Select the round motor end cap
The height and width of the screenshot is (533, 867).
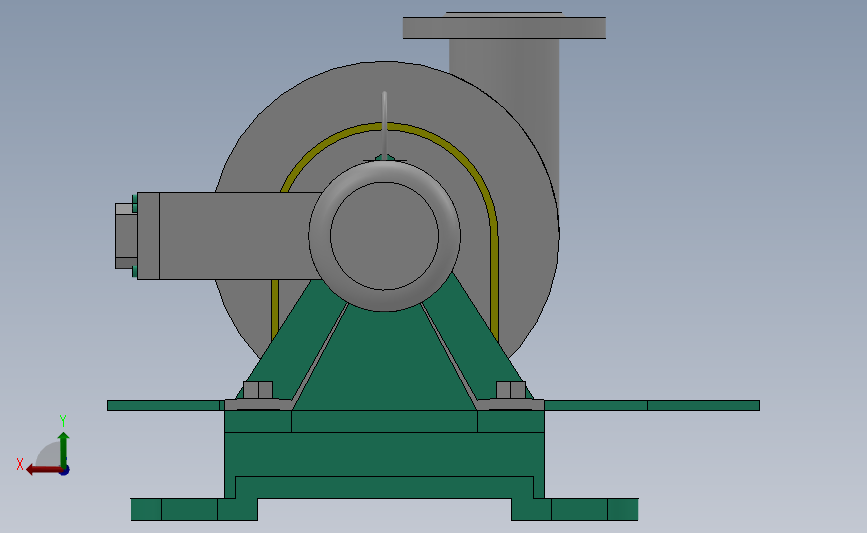(x=384, y=236)
